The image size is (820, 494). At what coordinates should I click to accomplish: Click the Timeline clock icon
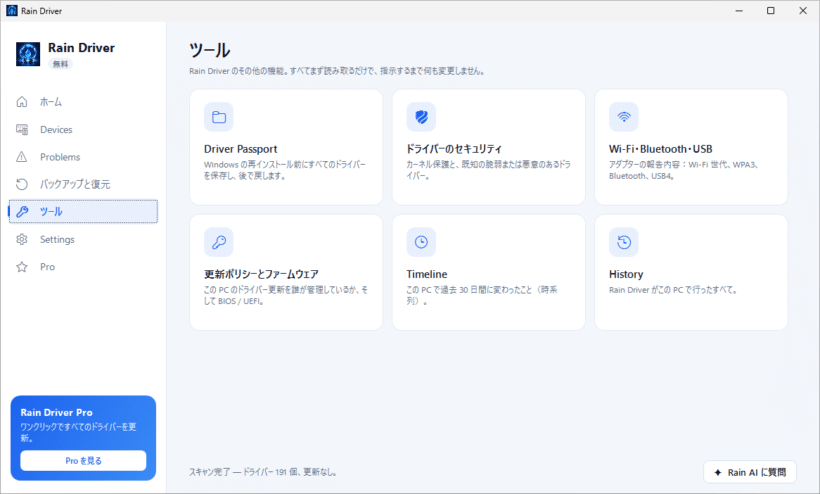click(x=421, y=242)
